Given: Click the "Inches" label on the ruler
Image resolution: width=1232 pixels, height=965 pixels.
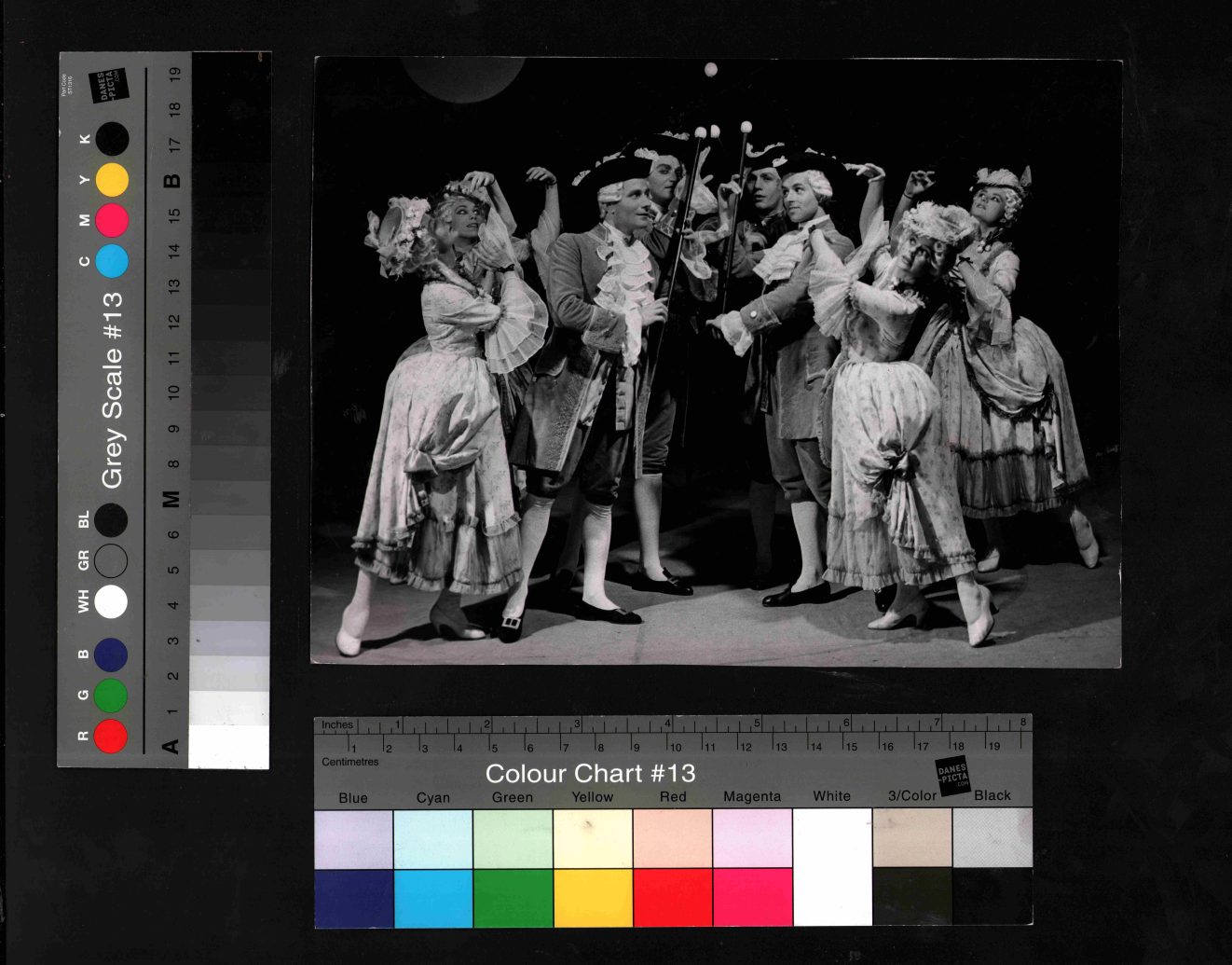Looking at the screenshot, I should (337, 724).
